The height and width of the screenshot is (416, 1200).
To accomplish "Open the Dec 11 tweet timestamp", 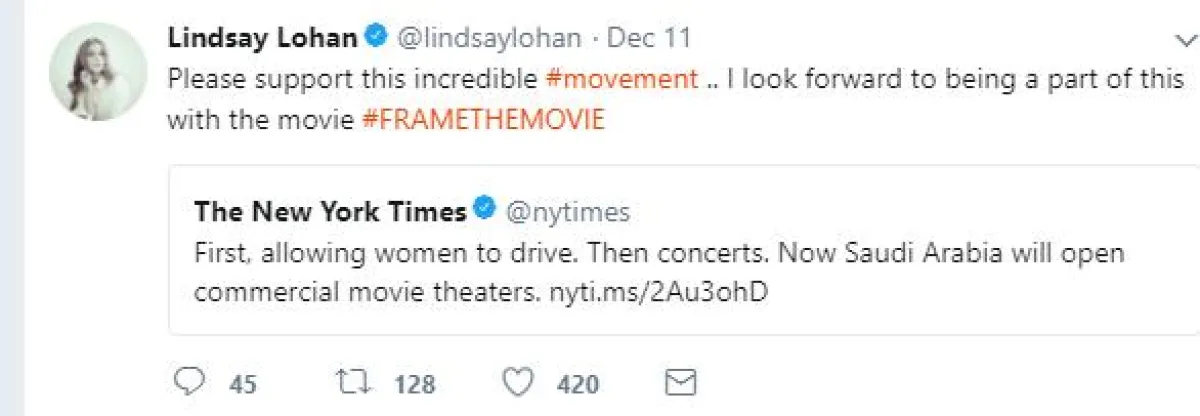I will point(649,39).
